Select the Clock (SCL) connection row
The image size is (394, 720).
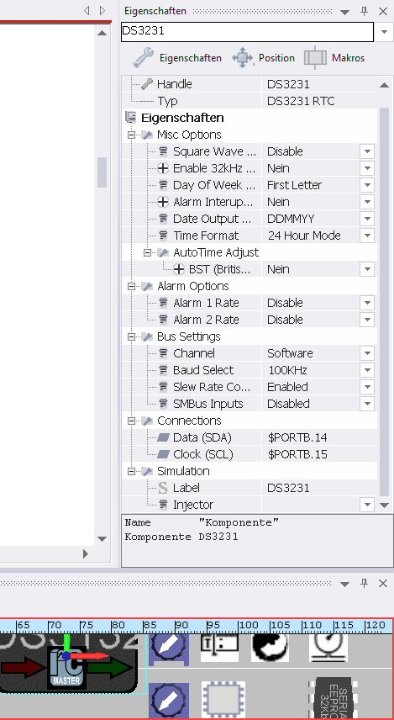[250, 455]
